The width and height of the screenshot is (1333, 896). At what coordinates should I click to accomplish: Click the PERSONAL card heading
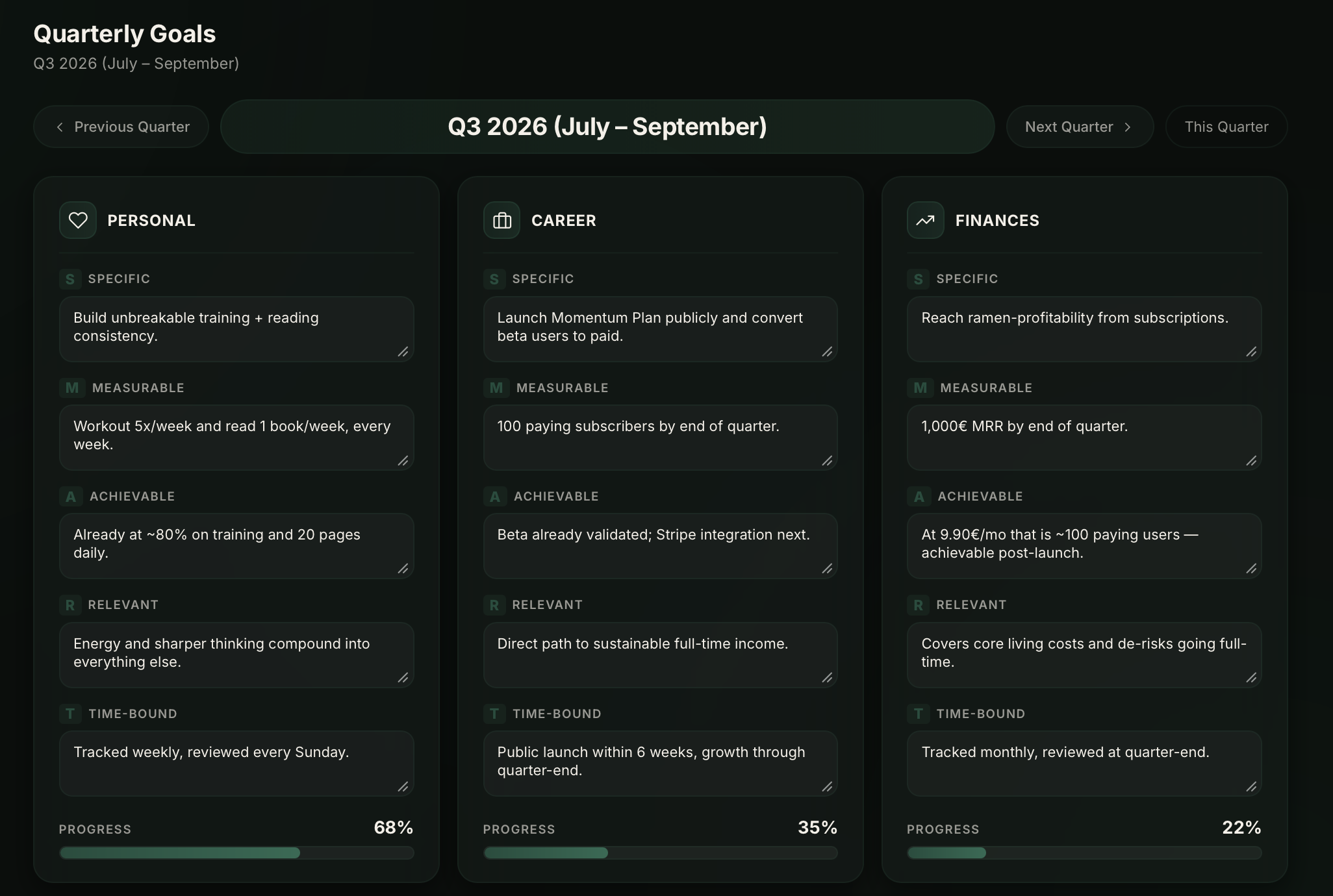(151, 221)
